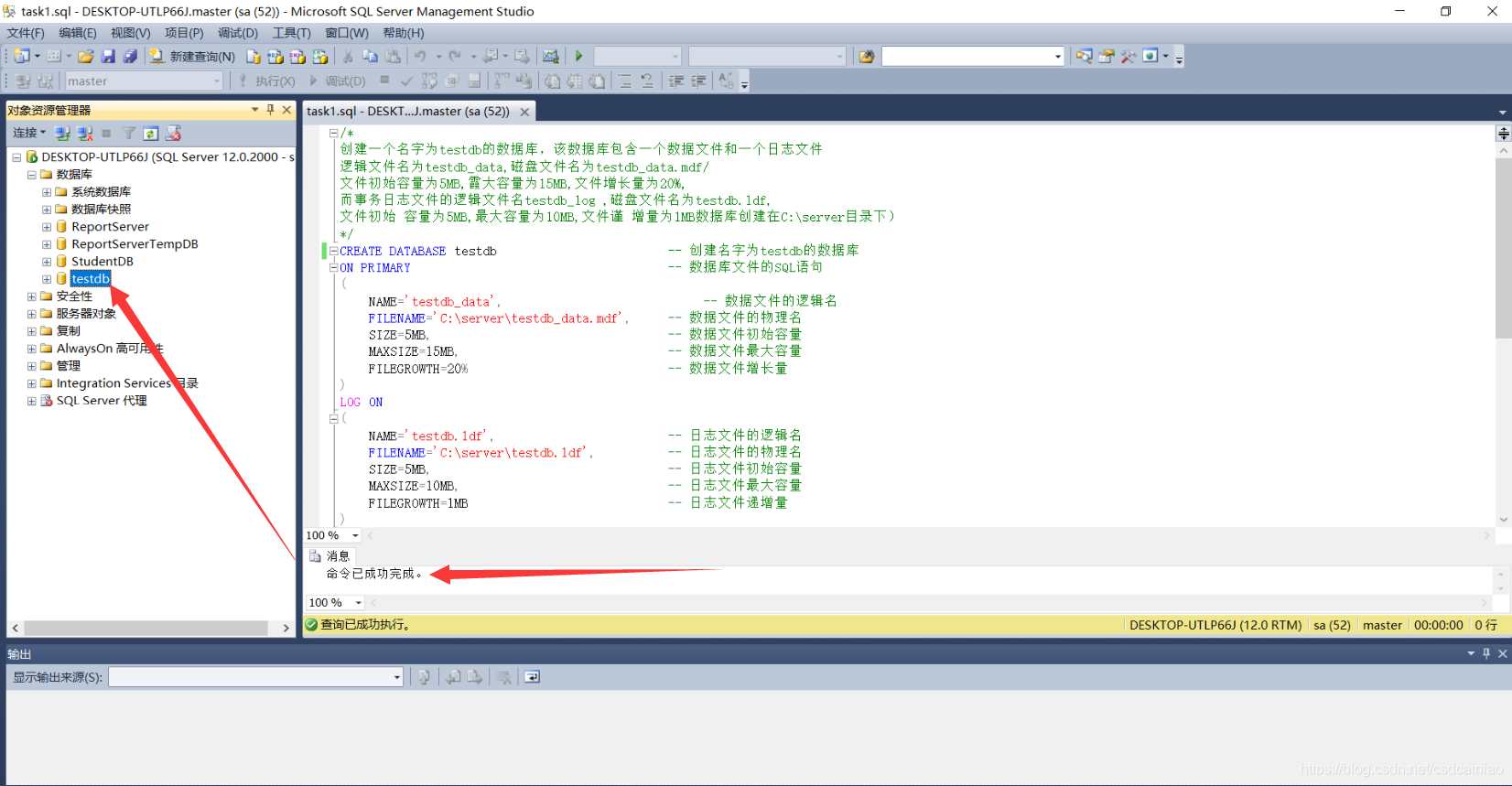Select the 消息 messages tab
Viewport: 1512px width, 786px height.
click(x=329, y=555)
